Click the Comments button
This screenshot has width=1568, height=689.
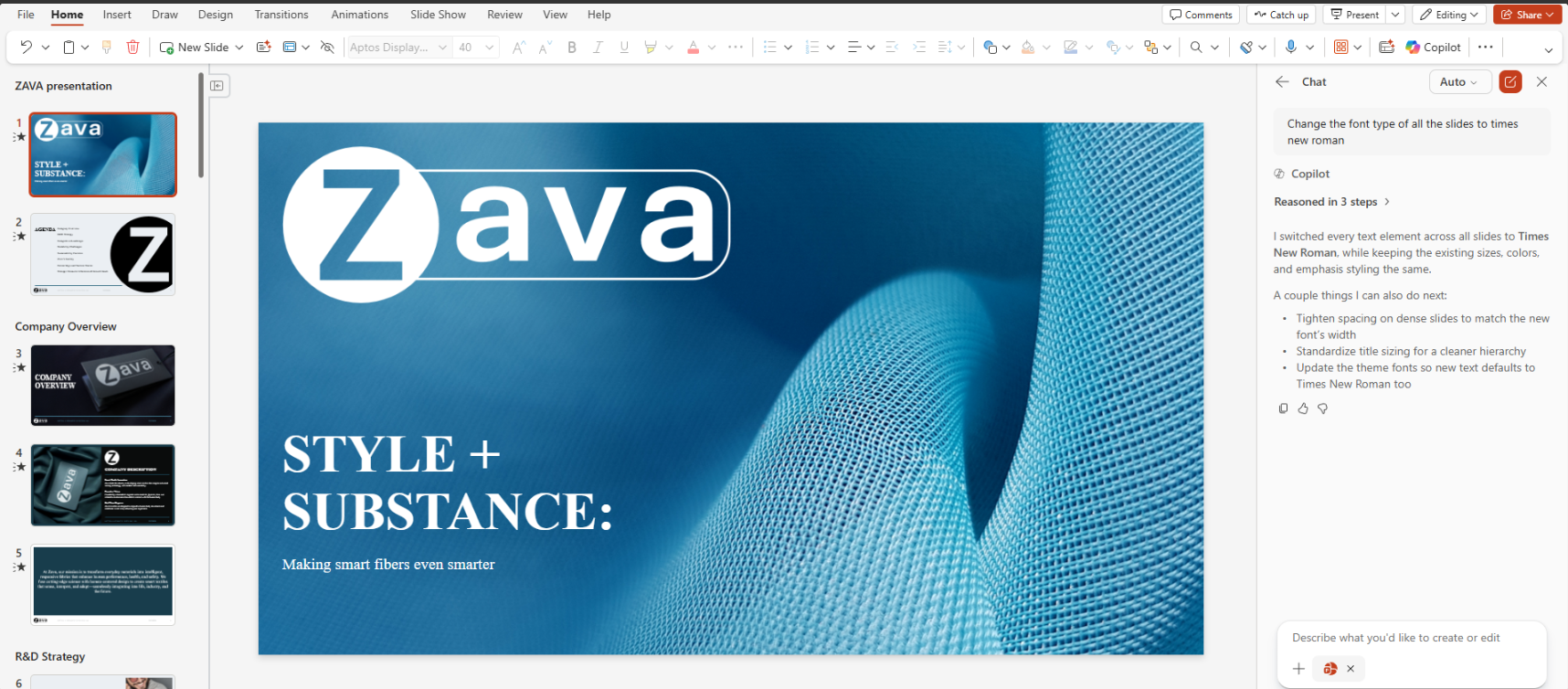[1201, 15]
